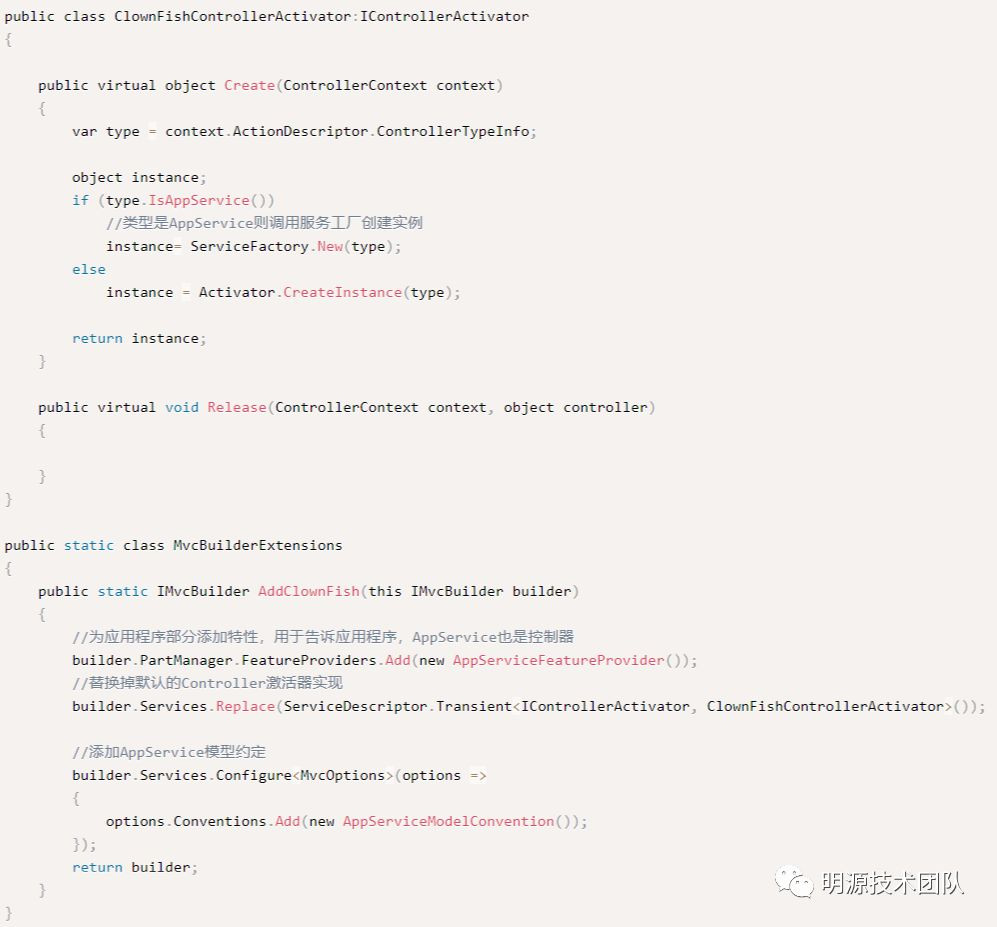Select the CreateInstance method name
This screenshot has height=927, width=997.
(x=342, y=292)
